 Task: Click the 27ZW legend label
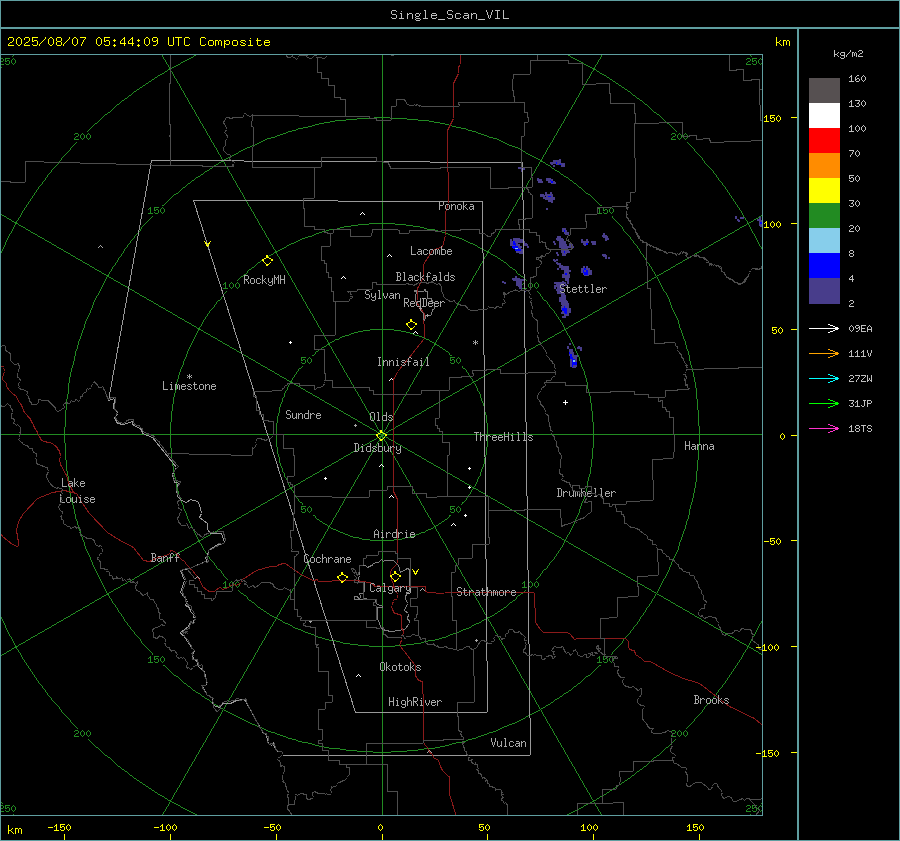[x=860, y=378]
